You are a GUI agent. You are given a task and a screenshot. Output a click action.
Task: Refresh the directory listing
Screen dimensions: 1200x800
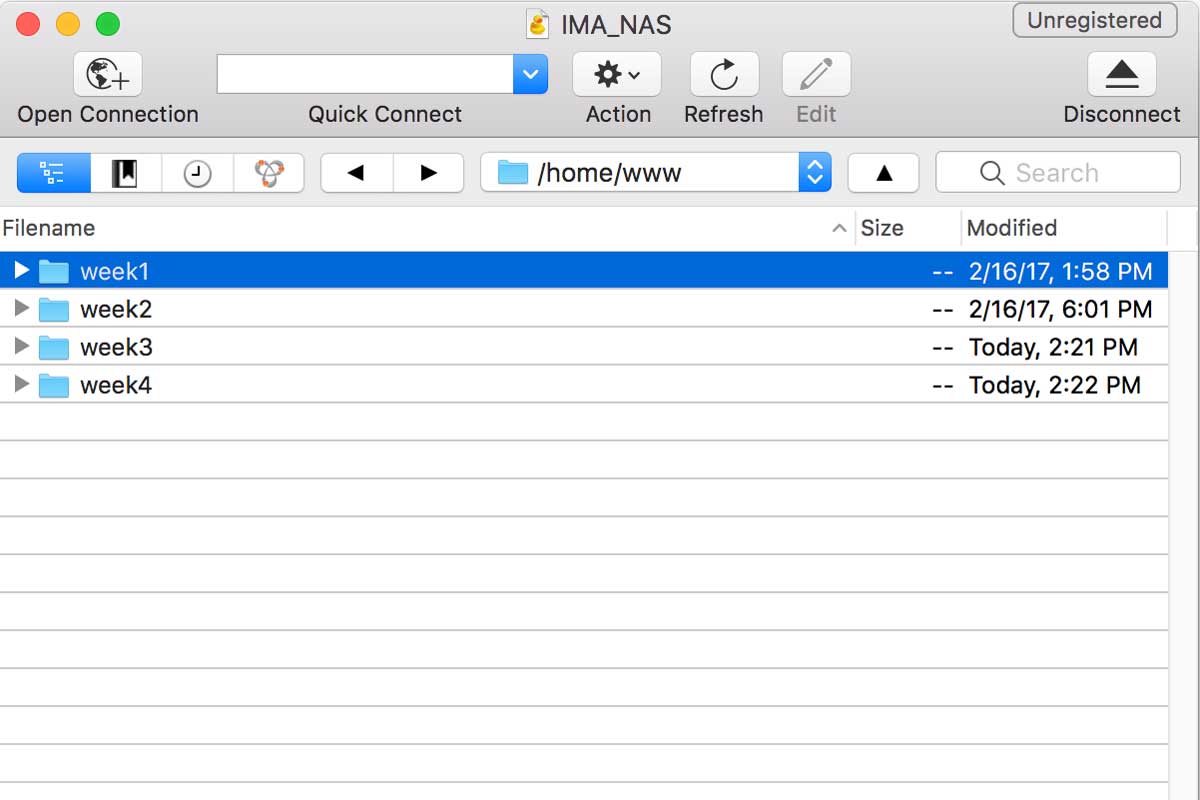point(724,75)
